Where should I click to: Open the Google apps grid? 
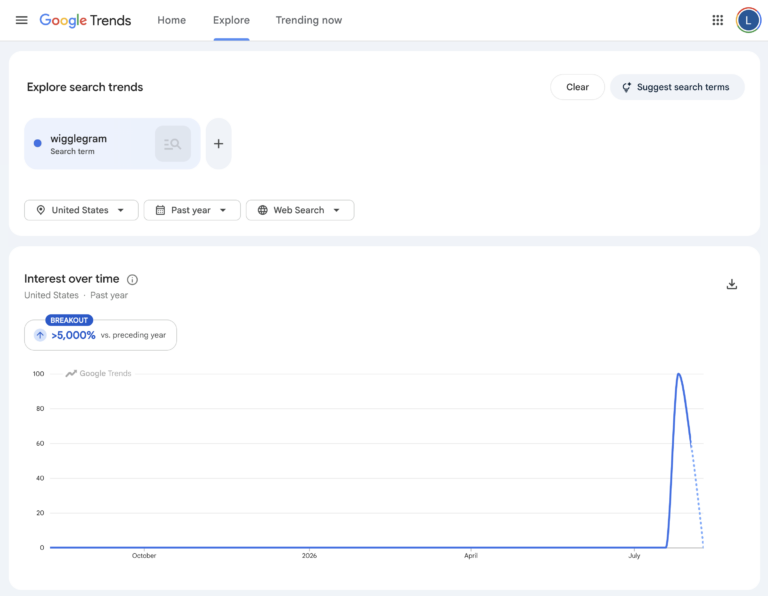(718, 20)
